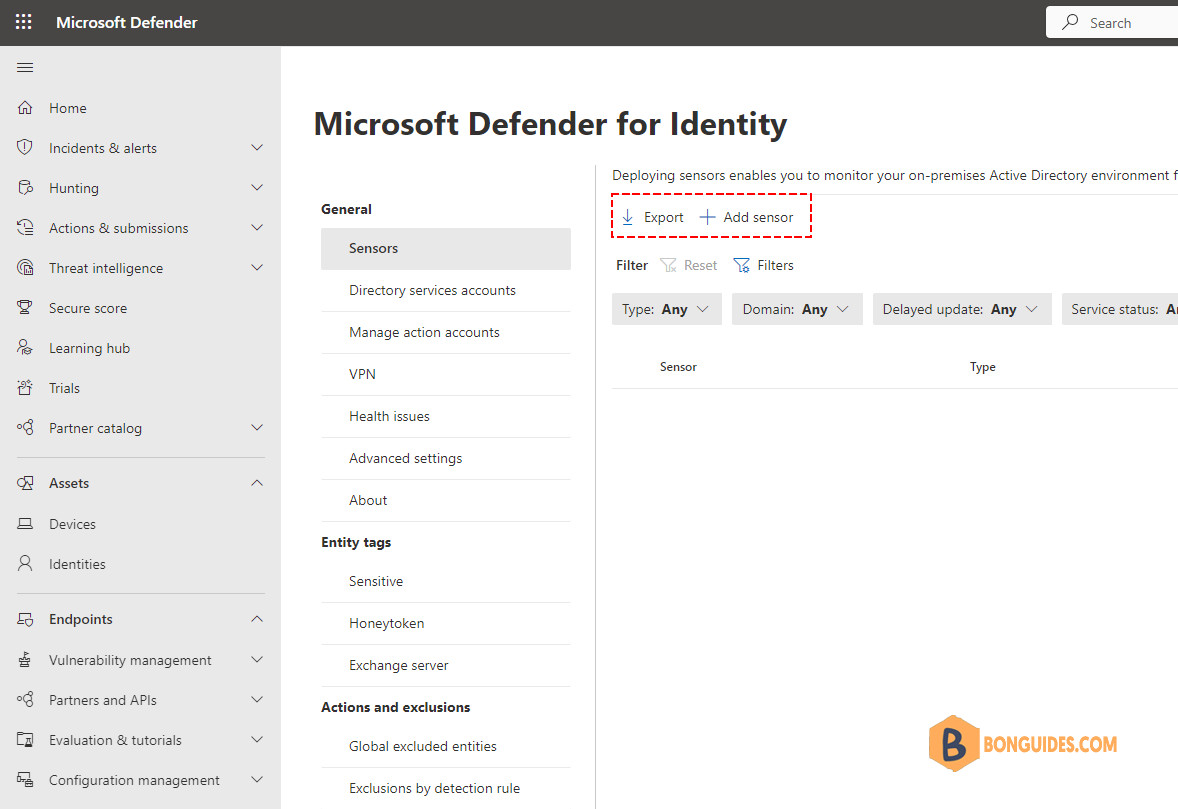The width and height of the screenshot is (1178, 809).
Task: Sort by the Sensor column header
Action: coord(678,367)
